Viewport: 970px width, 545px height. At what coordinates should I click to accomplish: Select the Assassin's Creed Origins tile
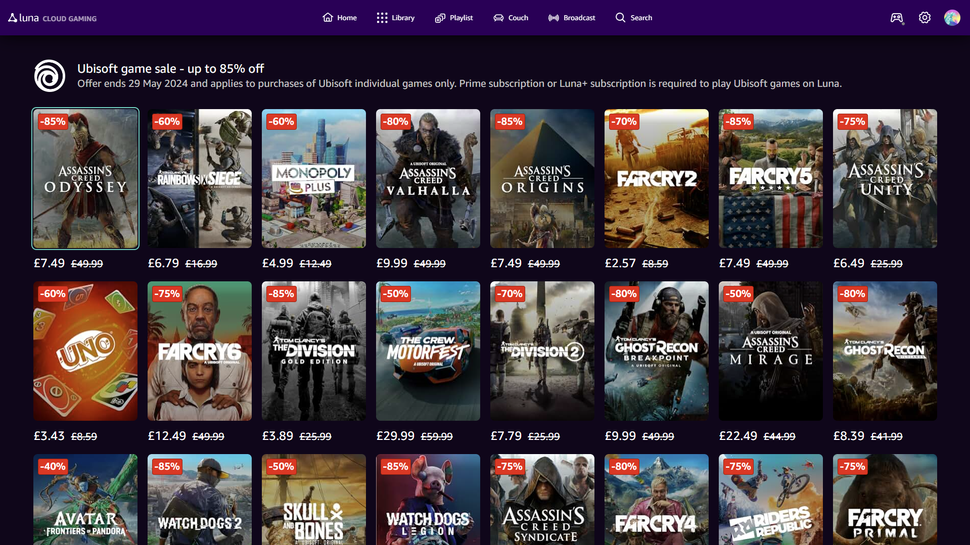543,179
